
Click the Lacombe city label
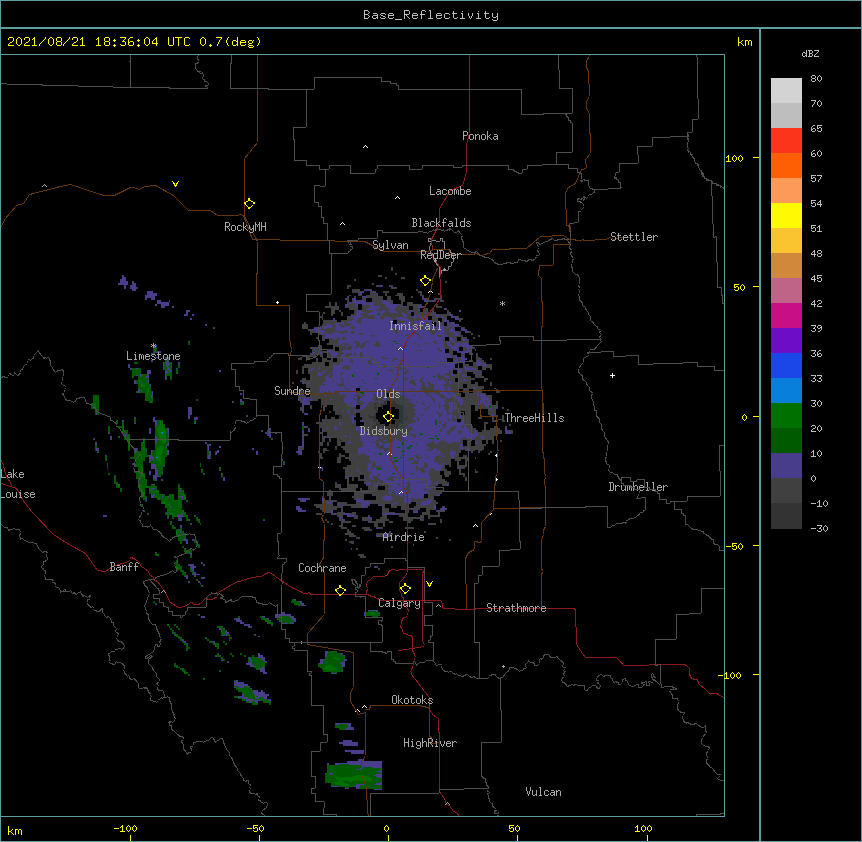[450, 191]
